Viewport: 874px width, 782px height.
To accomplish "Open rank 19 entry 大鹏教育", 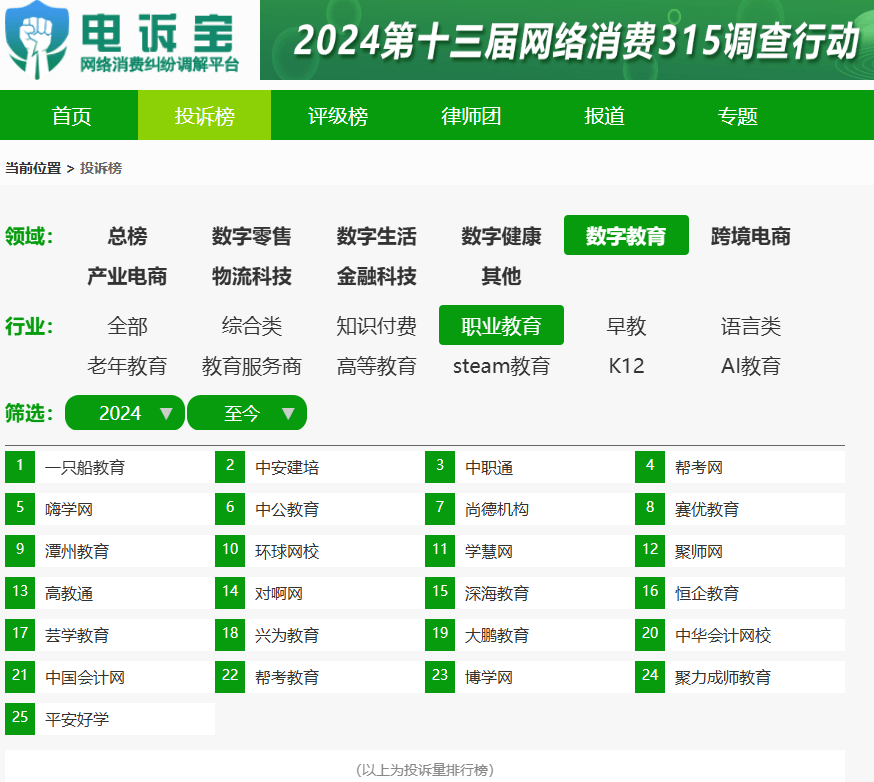I will tap(530, 635).
